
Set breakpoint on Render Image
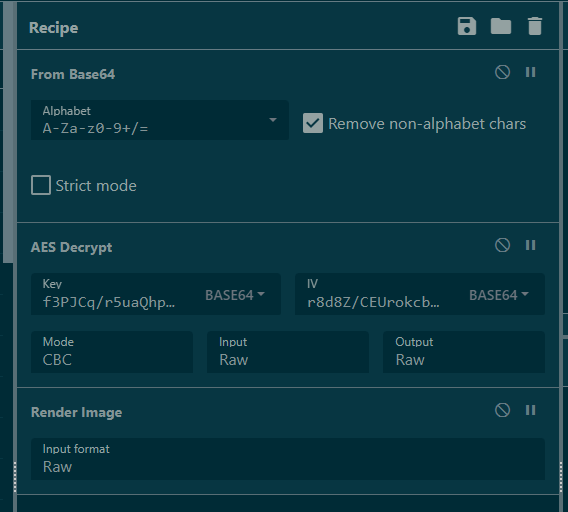(530, 410)
